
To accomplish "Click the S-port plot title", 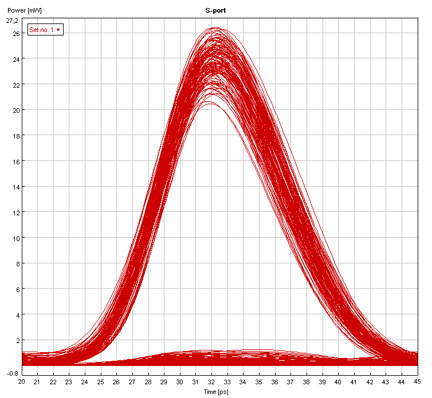I will point(215,11).
